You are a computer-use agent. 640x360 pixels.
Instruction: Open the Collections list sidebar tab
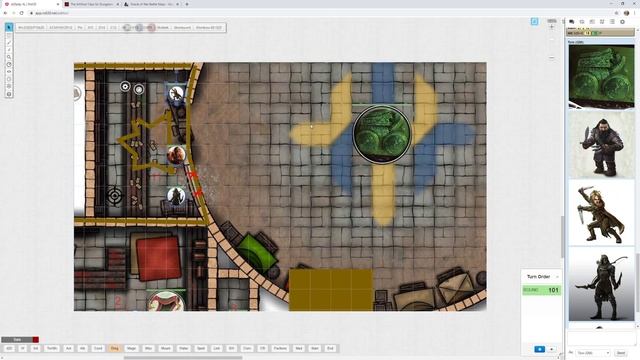click(x=612, y=22)
